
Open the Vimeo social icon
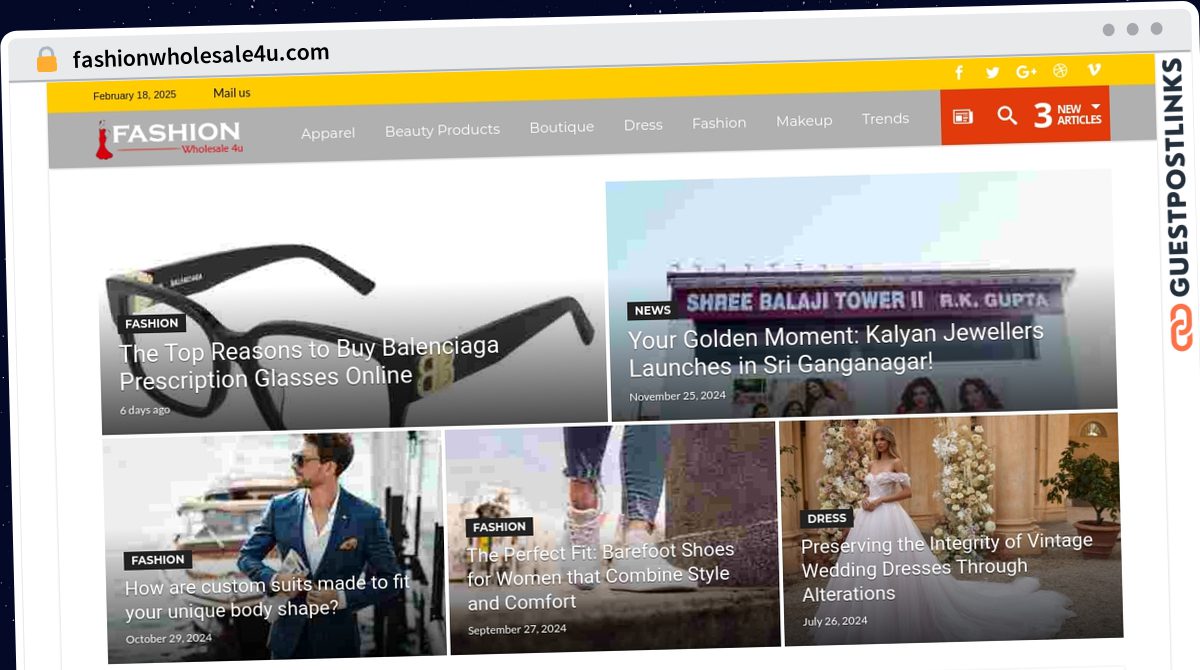click(1094, 69)
